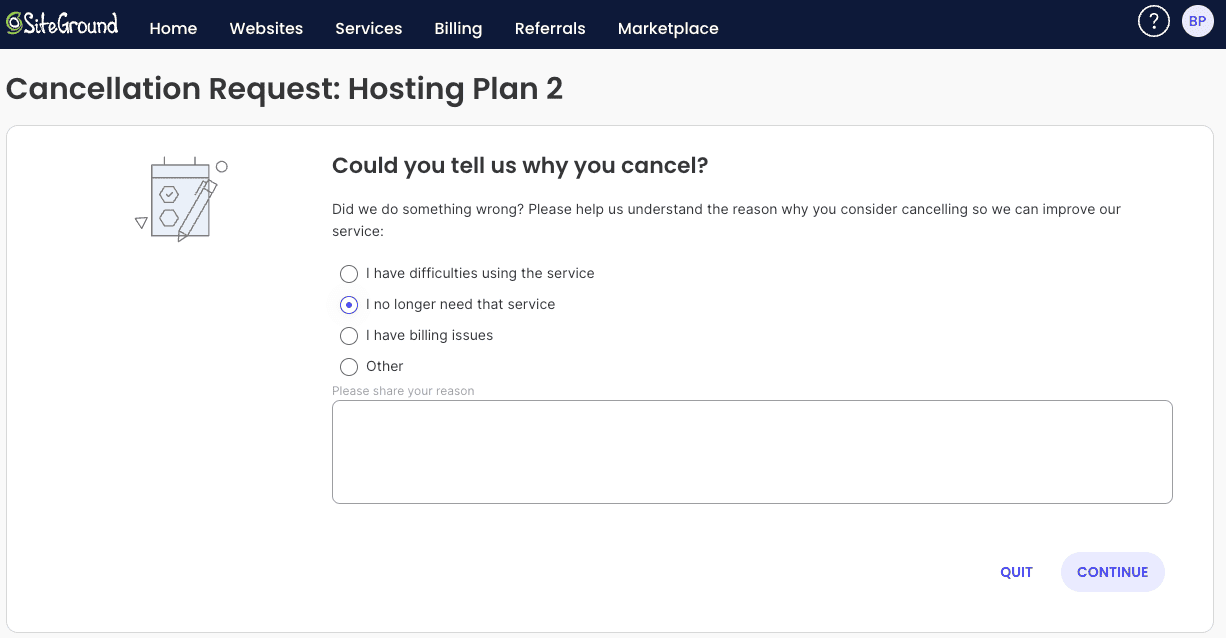
Task: Select "I no longer need that service" radio
Action: [349, 305]
